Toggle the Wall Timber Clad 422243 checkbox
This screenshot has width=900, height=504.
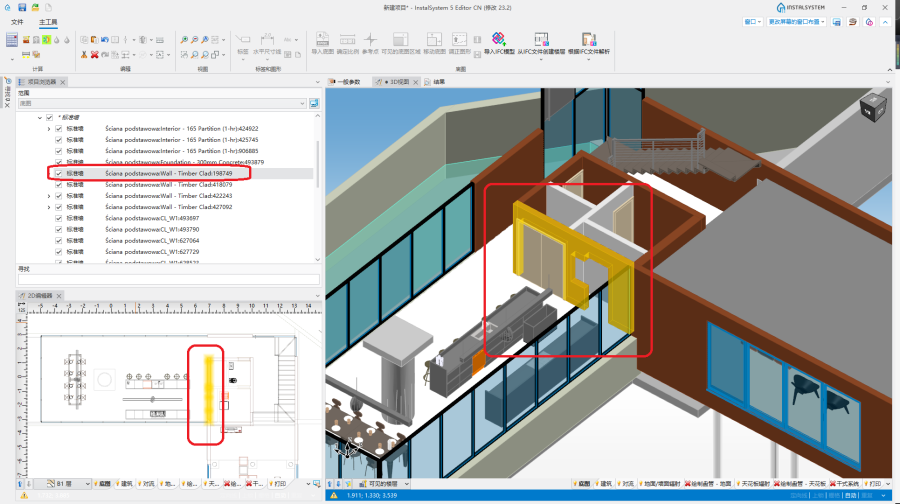[59, 196]
